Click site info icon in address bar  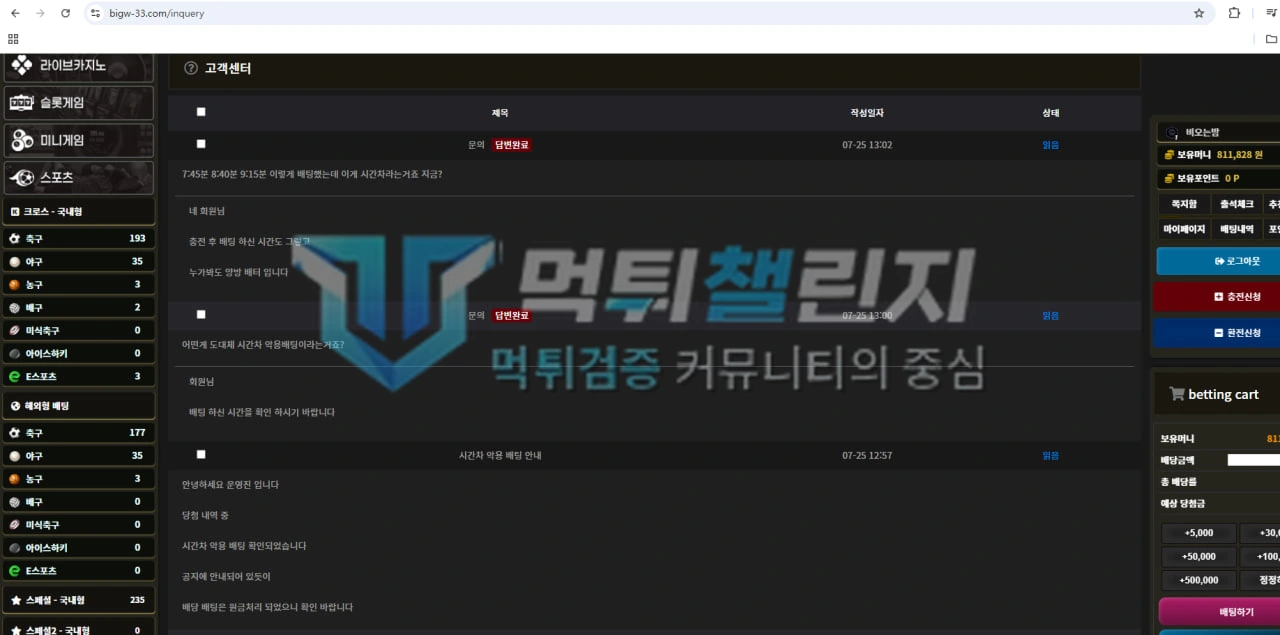96,13
